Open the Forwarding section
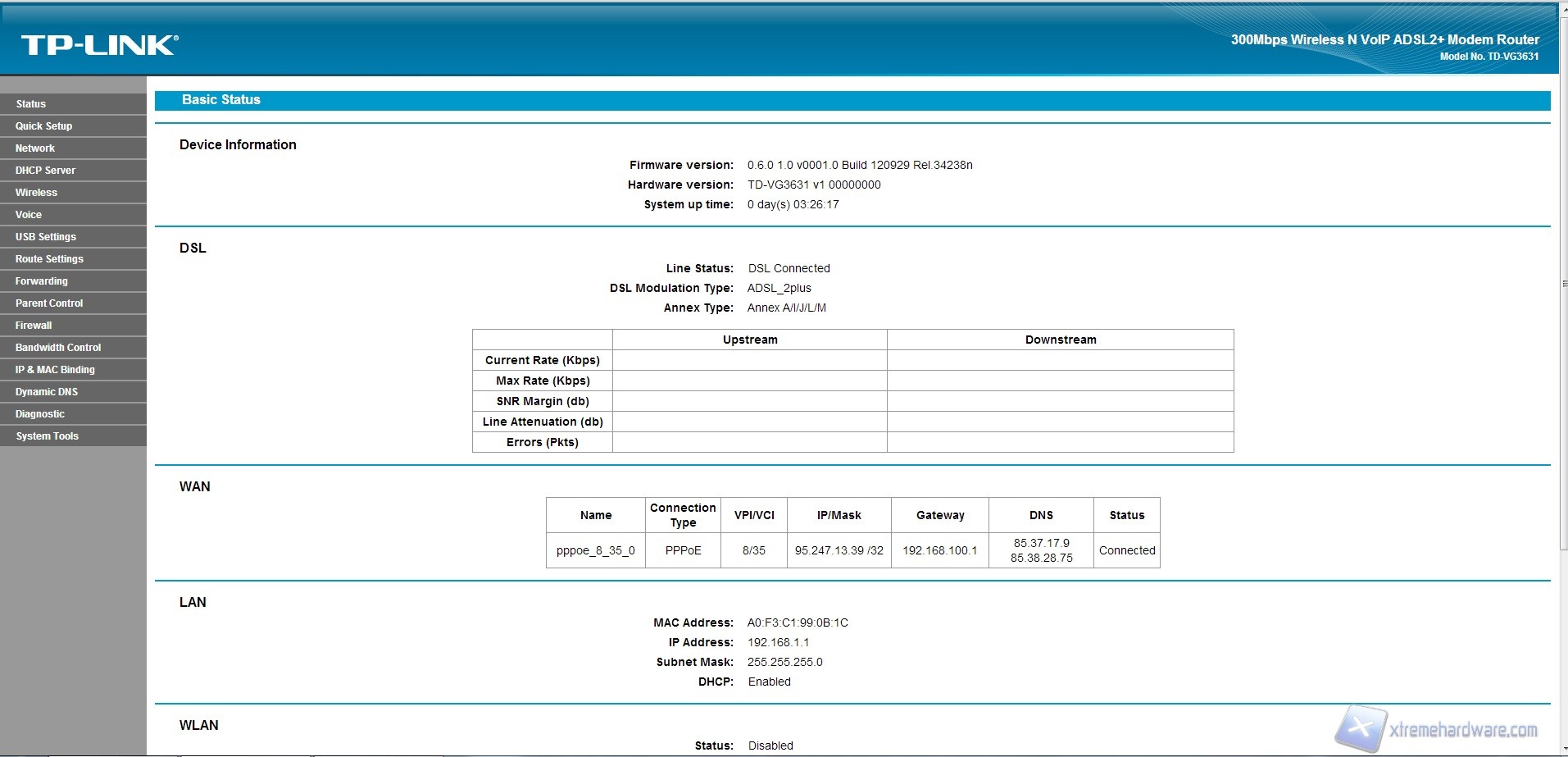The image size is (1568, 757). tap(42, 281)
